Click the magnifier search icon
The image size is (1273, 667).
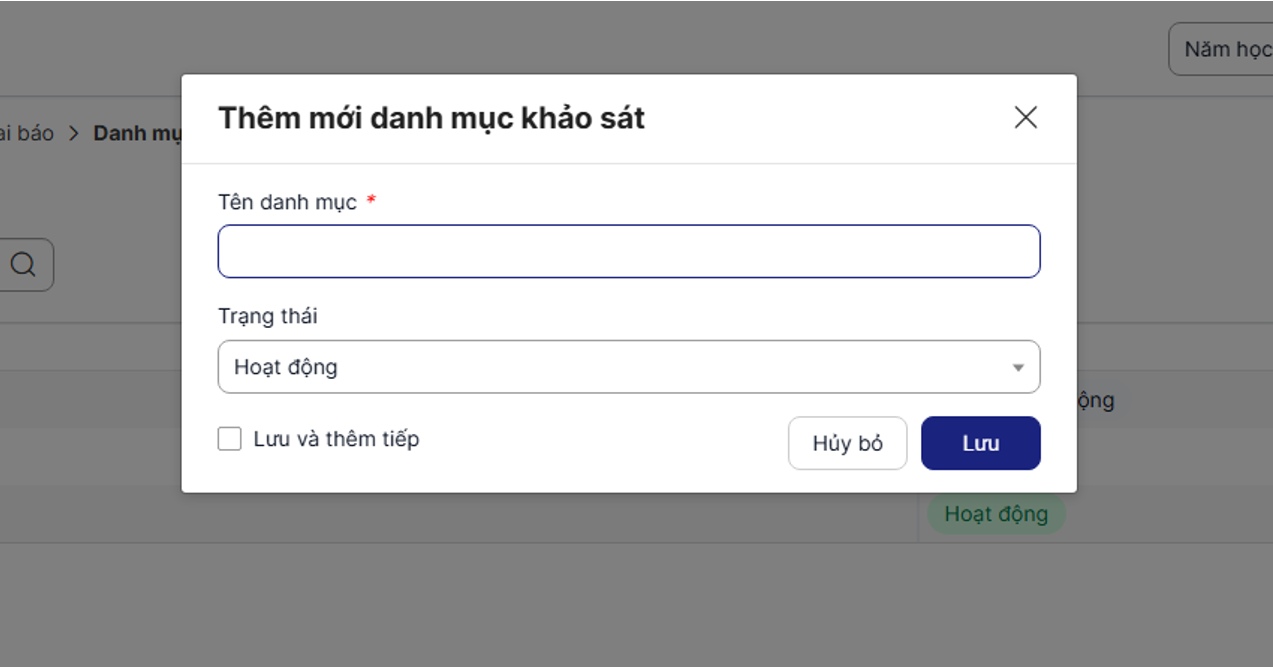point(23,265)
